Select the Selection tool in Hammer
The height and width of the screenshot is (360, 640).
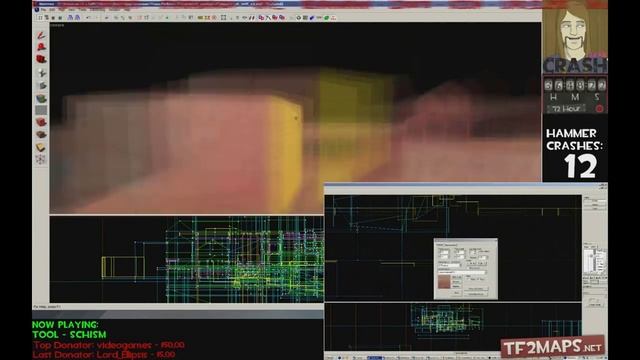41,36
